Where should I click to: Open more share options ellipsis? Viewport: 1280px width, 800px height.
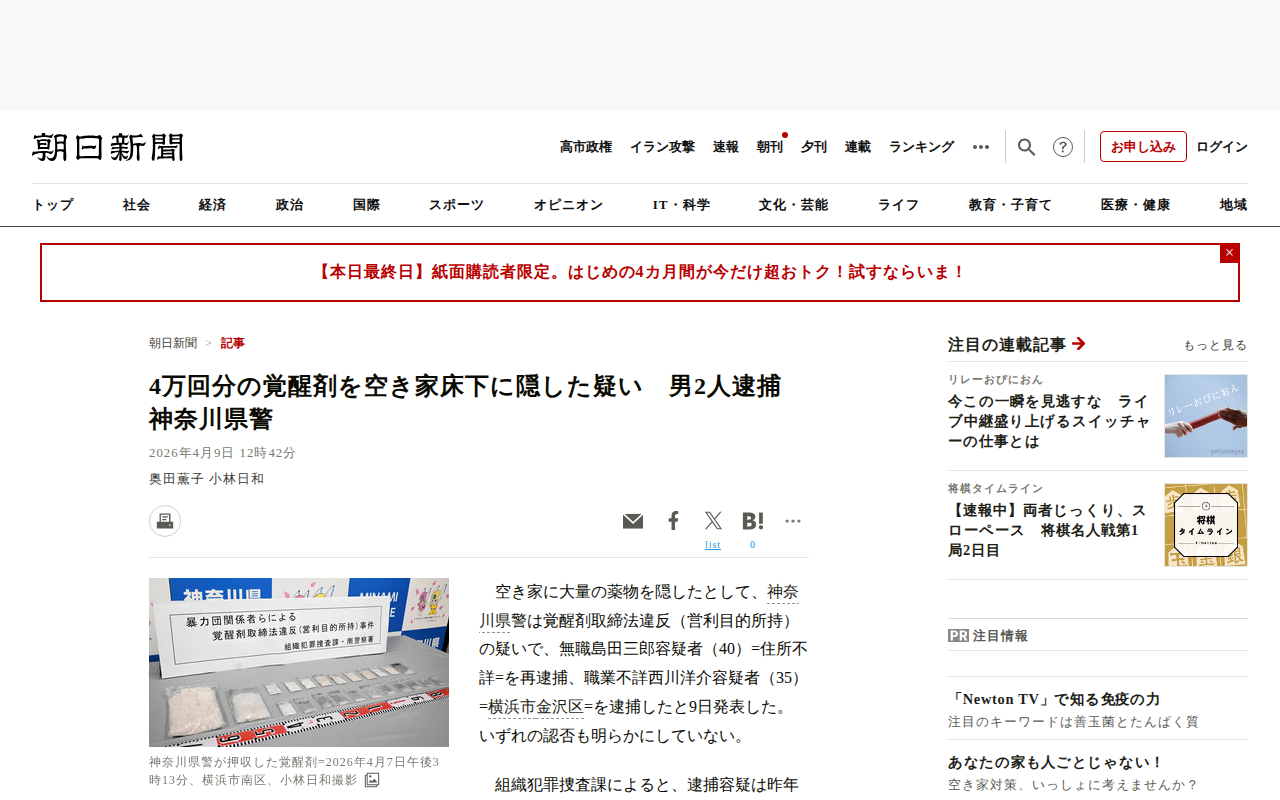793,521
